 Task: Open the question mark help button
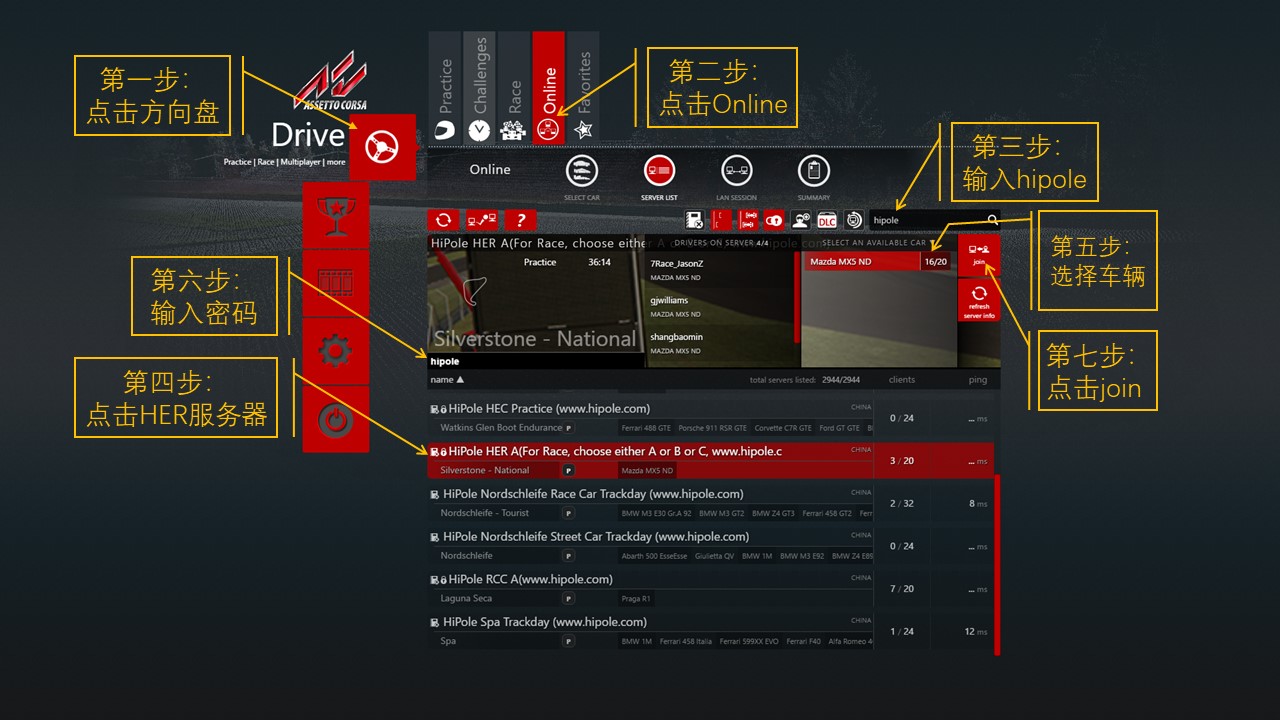click(x=519, y=220)
